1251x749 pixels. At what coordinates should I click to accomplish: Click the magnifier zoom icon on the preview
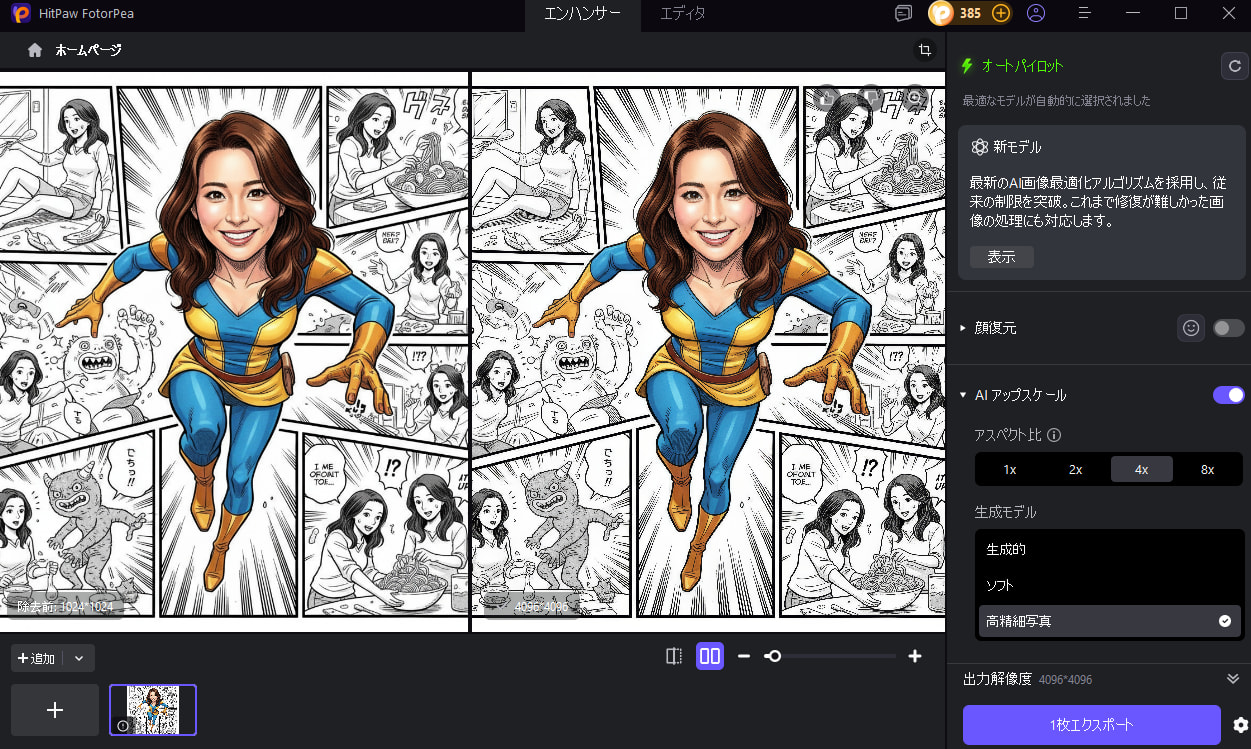pos(915,97)
